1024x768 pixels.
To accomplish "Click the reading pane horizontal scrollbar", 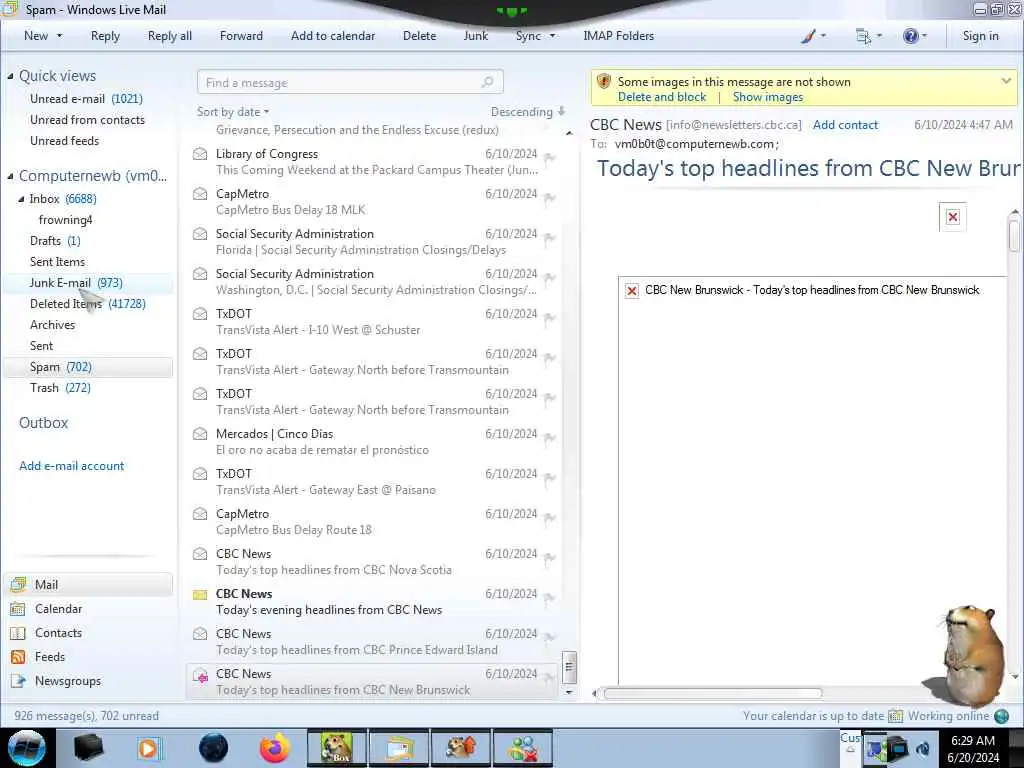I will click(x=712, y=693).
